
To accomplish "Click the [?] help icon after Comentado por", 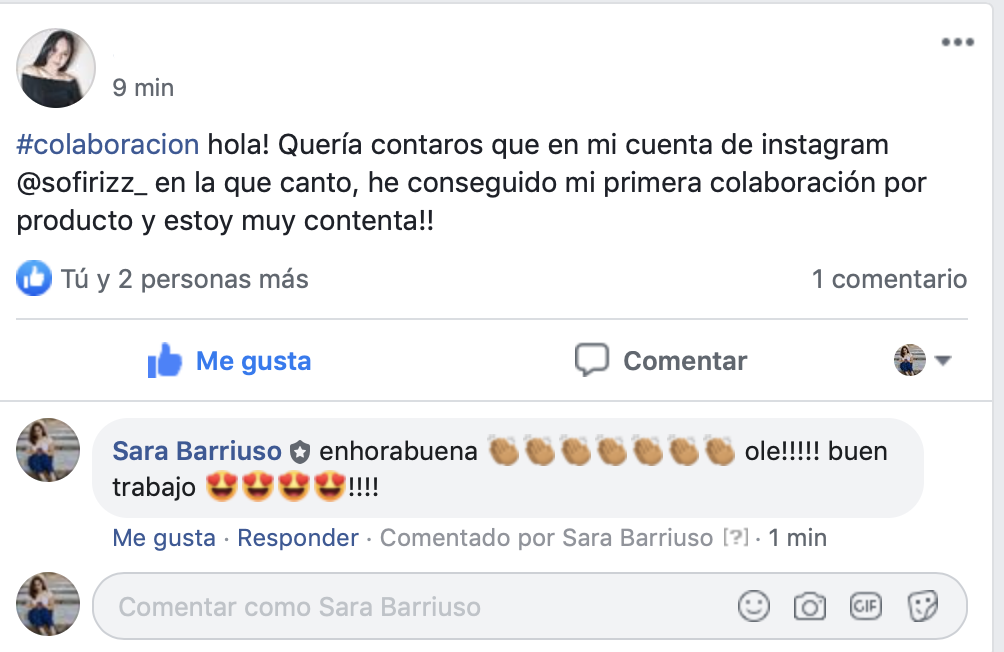I will (736, 537).
